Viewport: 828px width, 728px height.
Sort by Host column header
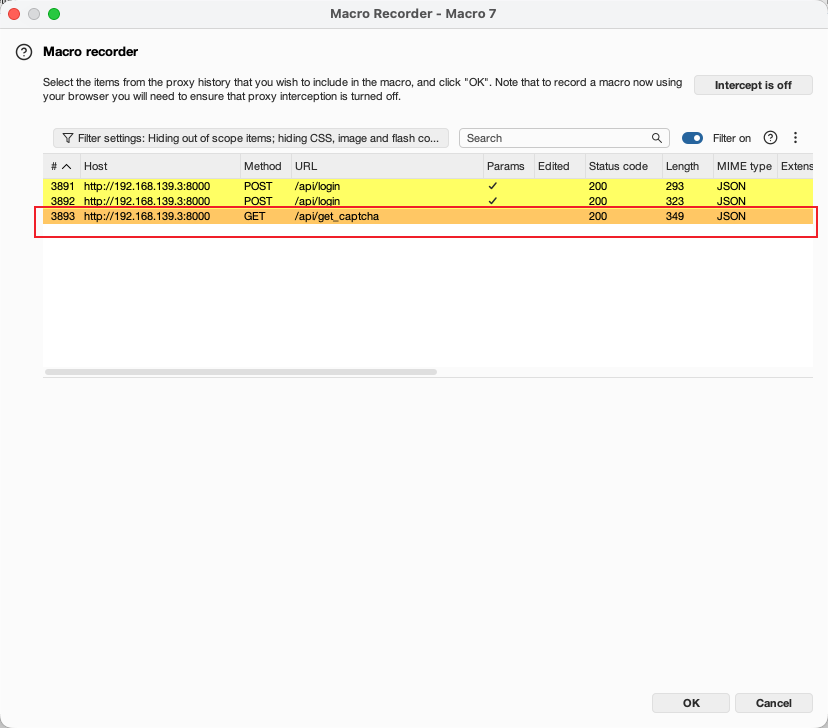tap(161, 166)
